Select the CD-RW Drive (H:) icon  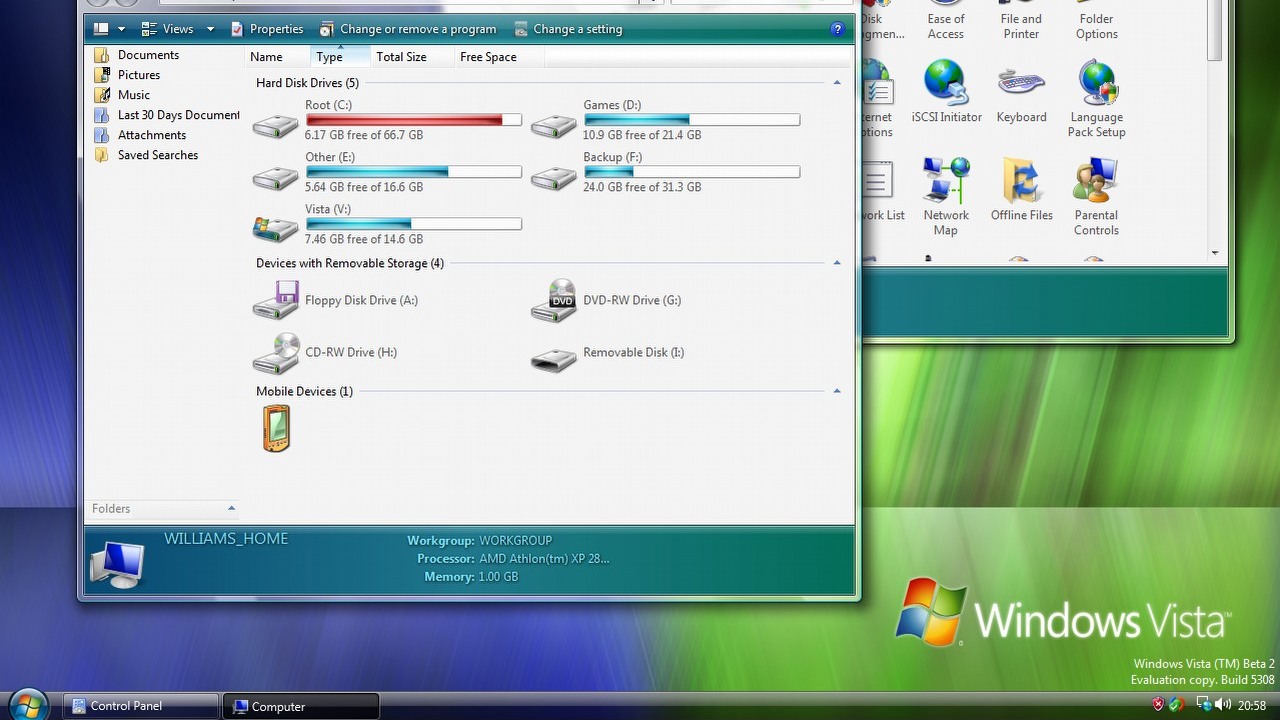(275, 353)
